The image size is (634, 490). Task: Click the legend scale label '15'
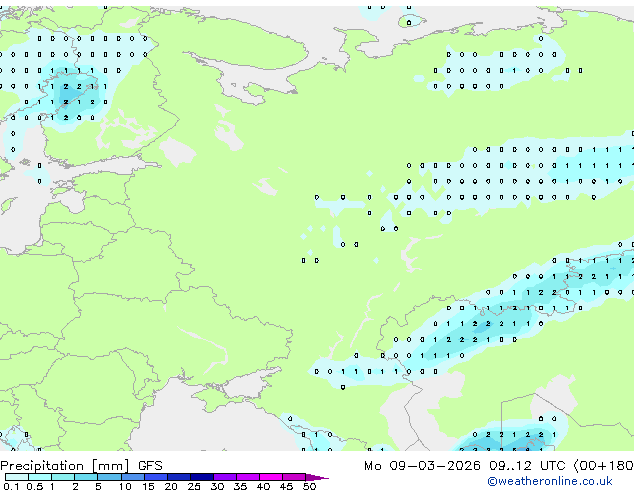click(x=148, y=486)
